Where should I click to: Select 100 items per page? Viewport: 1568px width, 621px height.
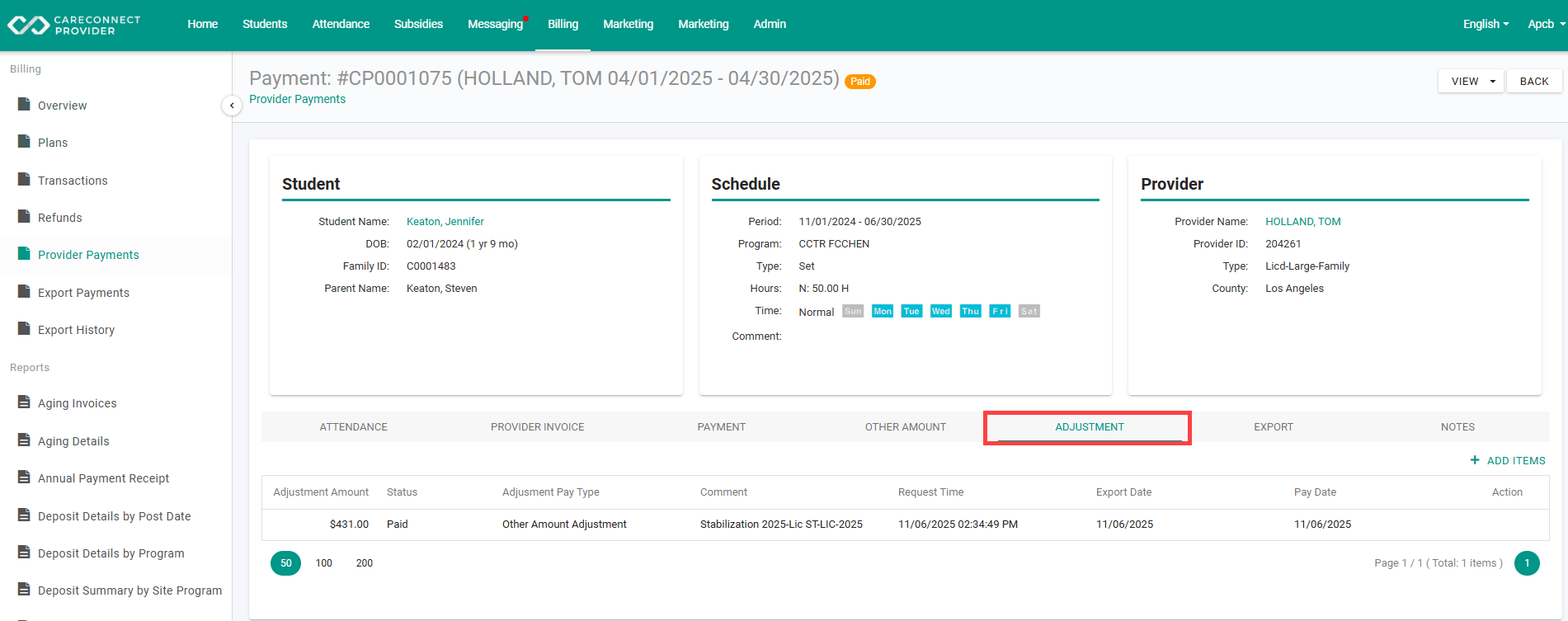tap(323, 563)
